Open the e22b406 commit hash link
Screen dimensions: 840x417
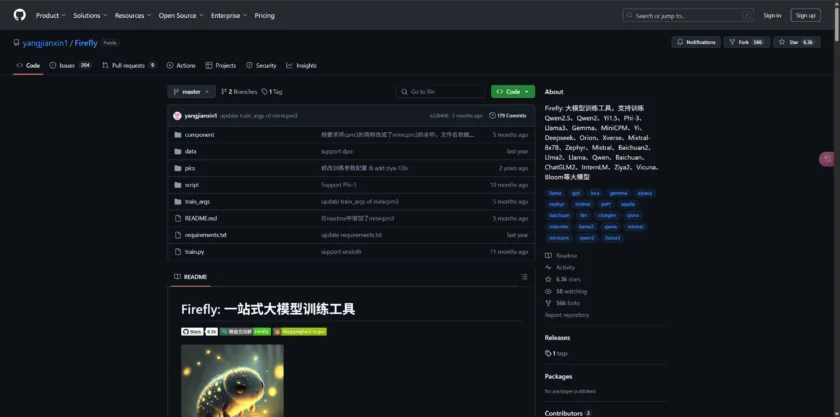439,116
